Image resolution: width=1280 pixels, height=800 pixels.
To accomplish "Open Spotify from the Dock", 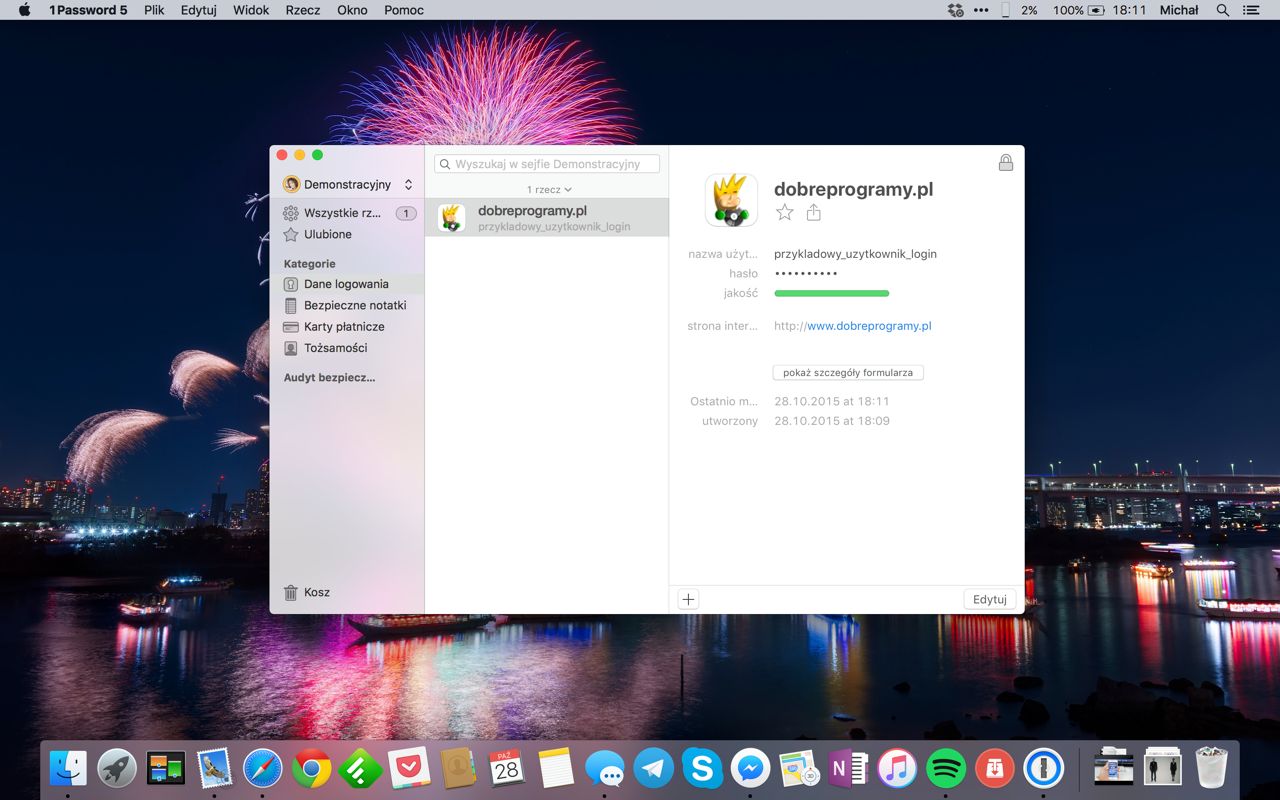I will pos(946,768).
